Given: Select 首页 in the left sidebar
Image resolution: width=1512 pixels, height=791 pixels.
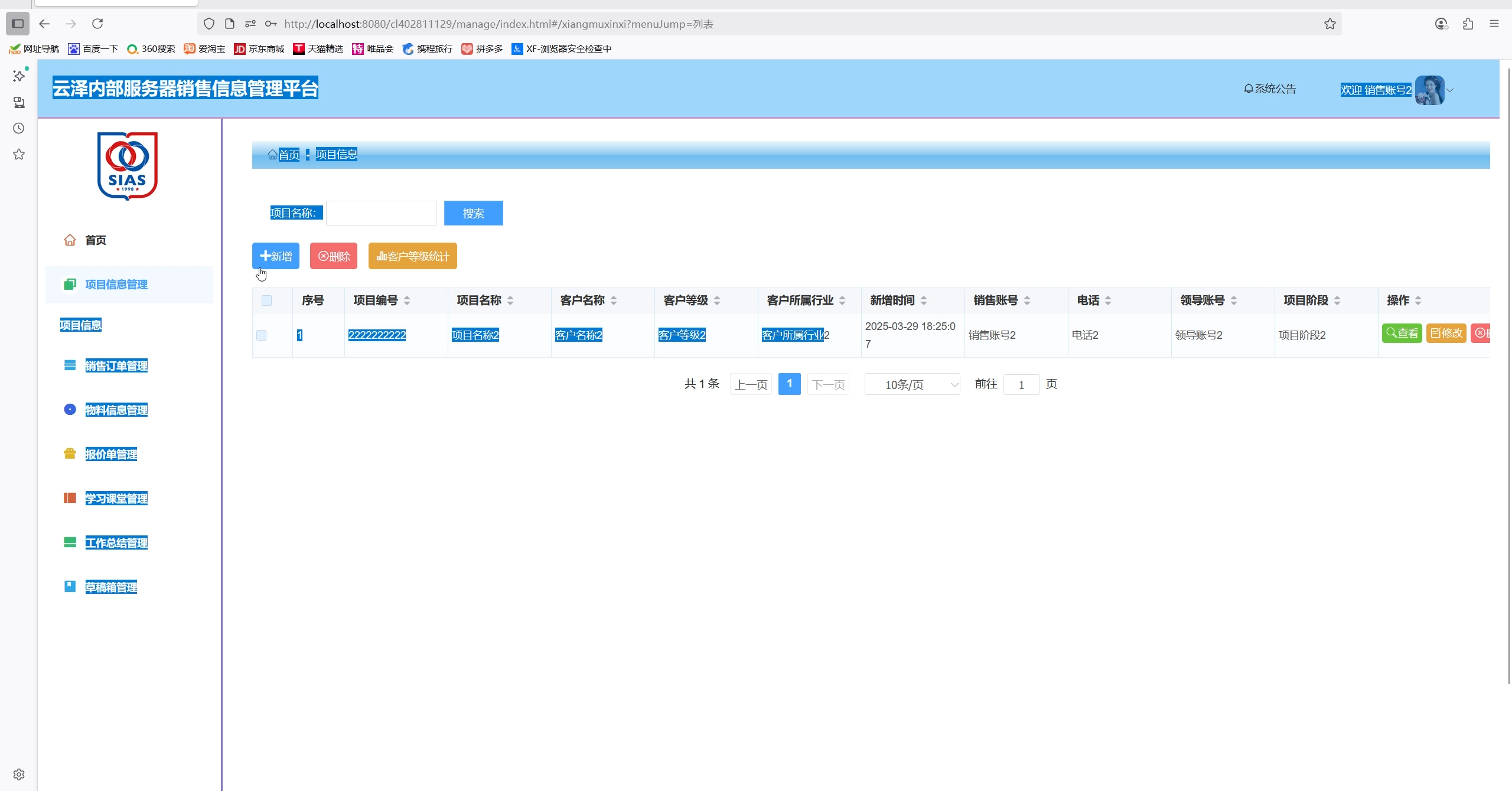Looking at the screenshot, I should [x=95, y=240].
